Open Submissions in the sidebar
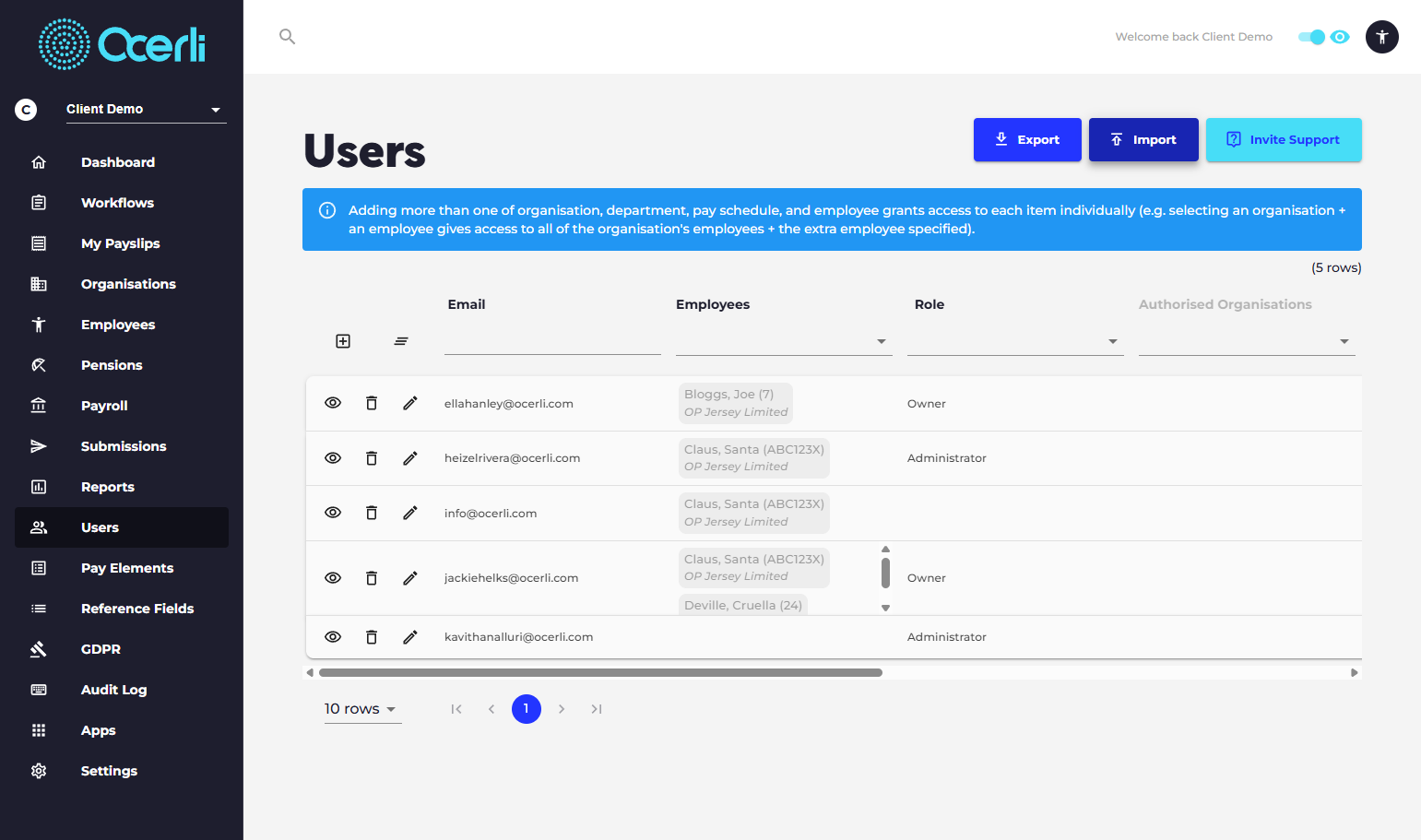This screenshot has width=1421, height=840. click(x=122, y=446)
